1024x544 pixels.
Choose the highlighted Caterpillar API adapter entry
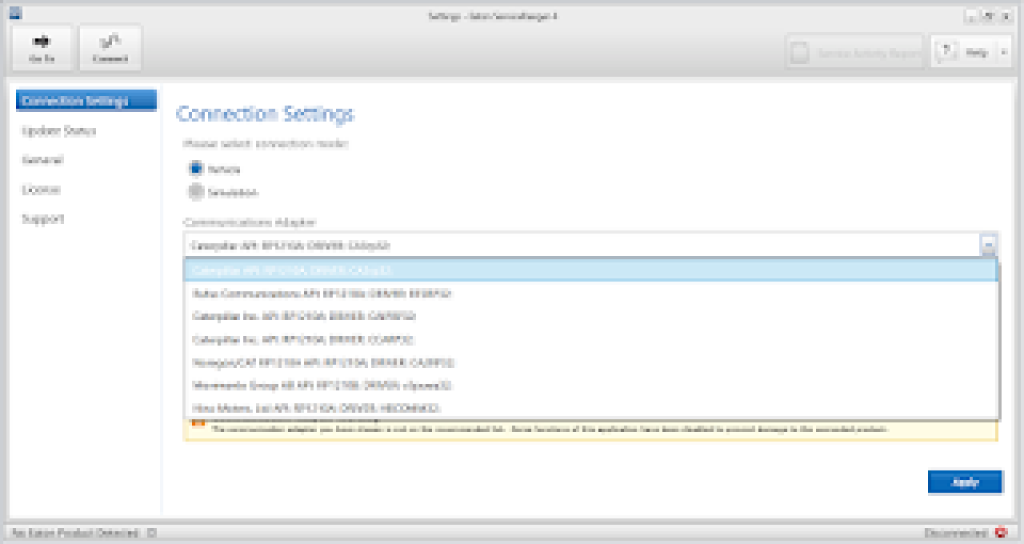pyautogui.click(x=591, y=270)
